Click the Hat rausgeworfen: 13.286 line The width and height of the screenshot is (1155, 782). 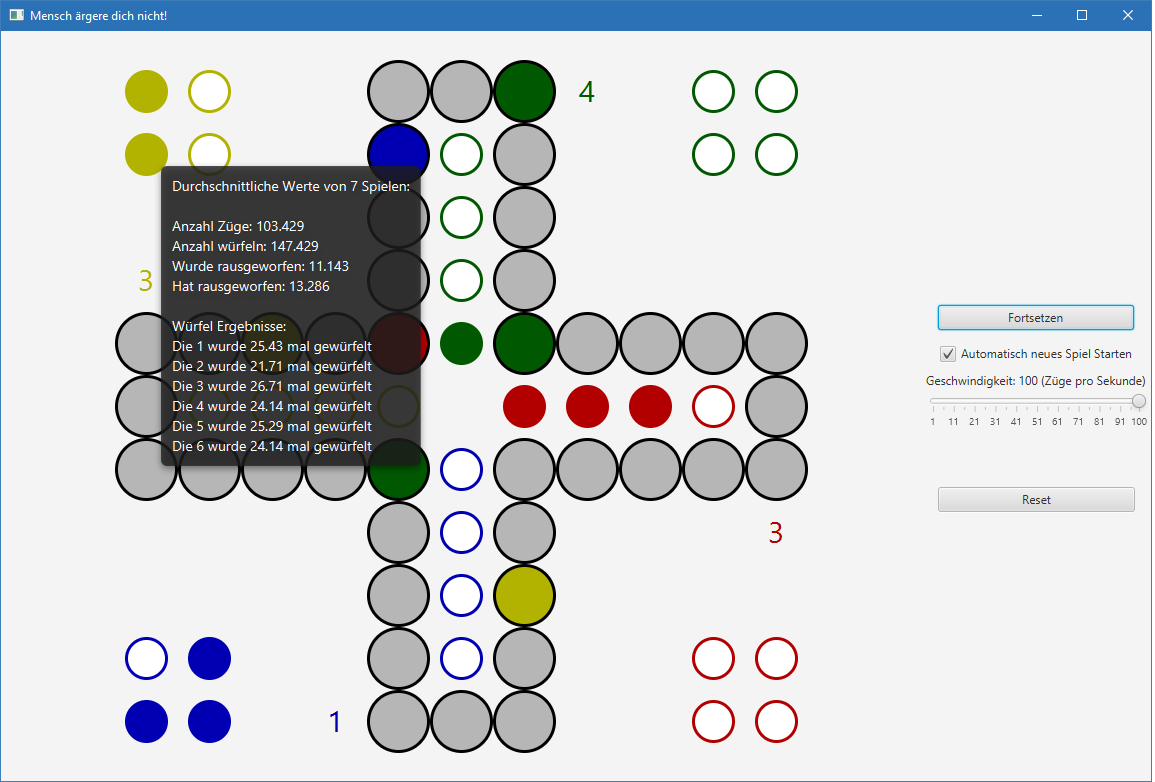pos(250,286)
